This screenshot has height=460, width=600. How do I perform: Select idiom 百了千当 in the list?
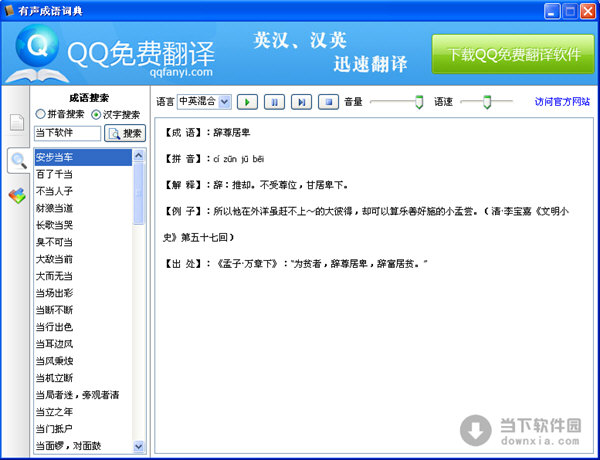83,175
